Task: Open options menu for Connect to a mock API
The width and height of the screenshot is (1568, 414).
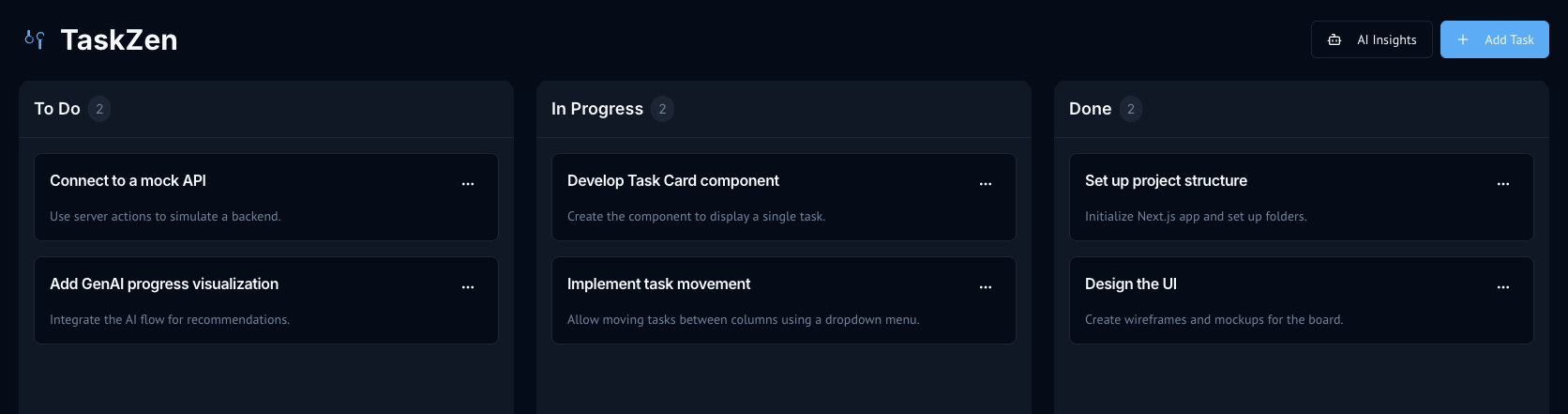Action: pyautogui.click(x=468, y=184)
